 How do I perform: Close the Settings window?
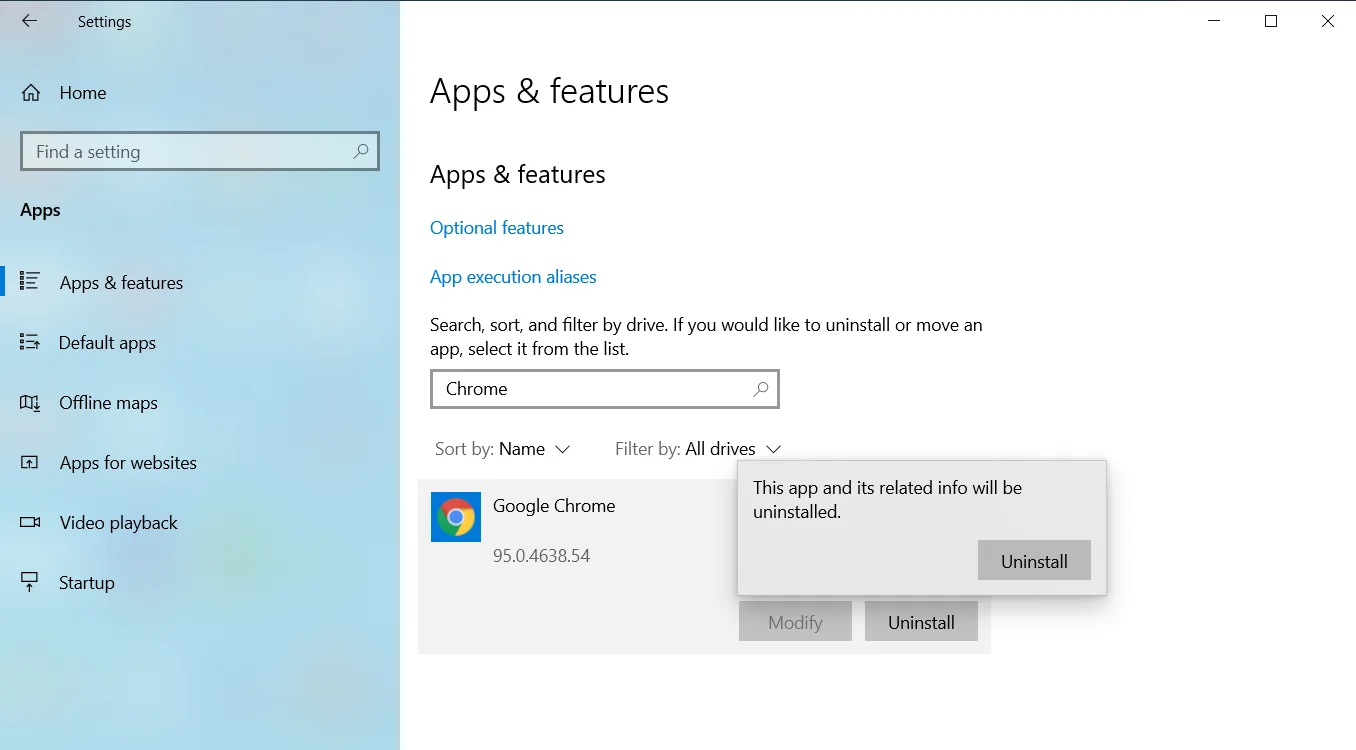coord(1328,21)
